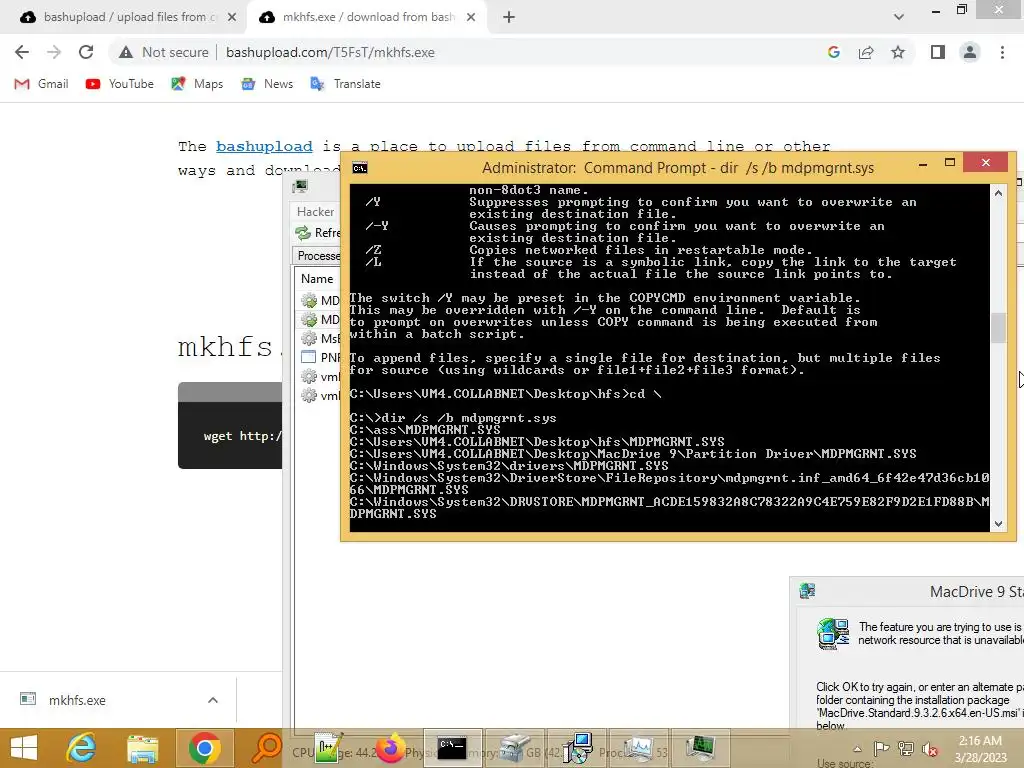Launch Internet Explorer from taskbar

click(81, 748)
